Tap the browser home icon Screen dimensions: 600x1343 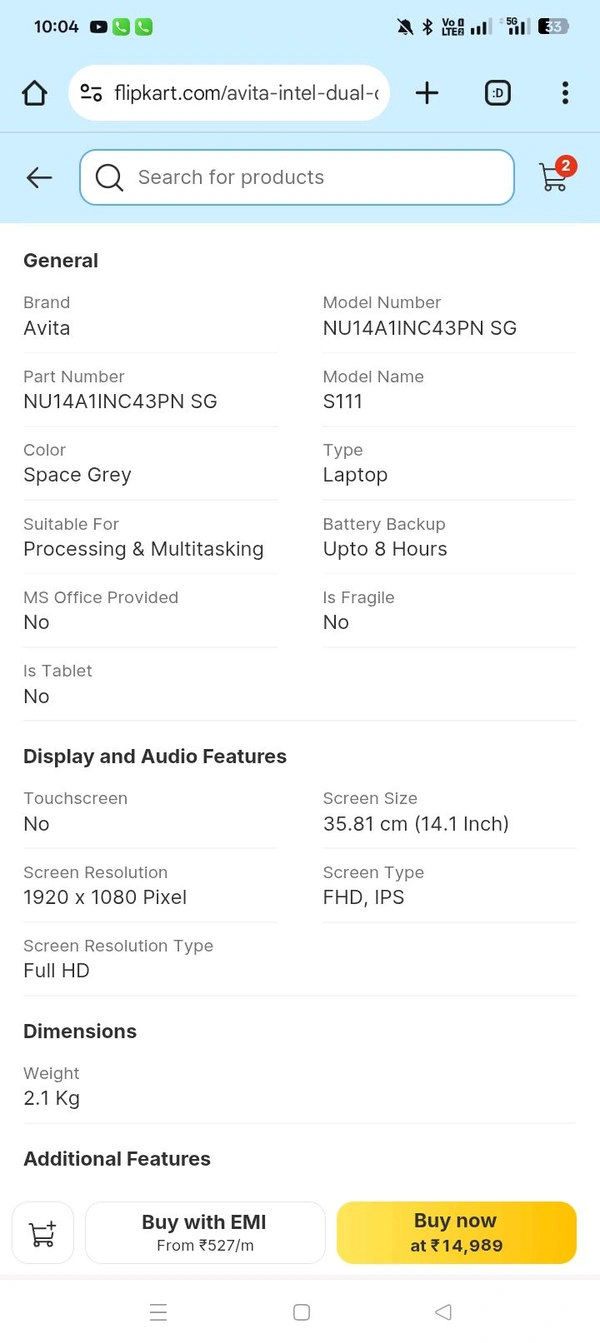coord(35,94)
